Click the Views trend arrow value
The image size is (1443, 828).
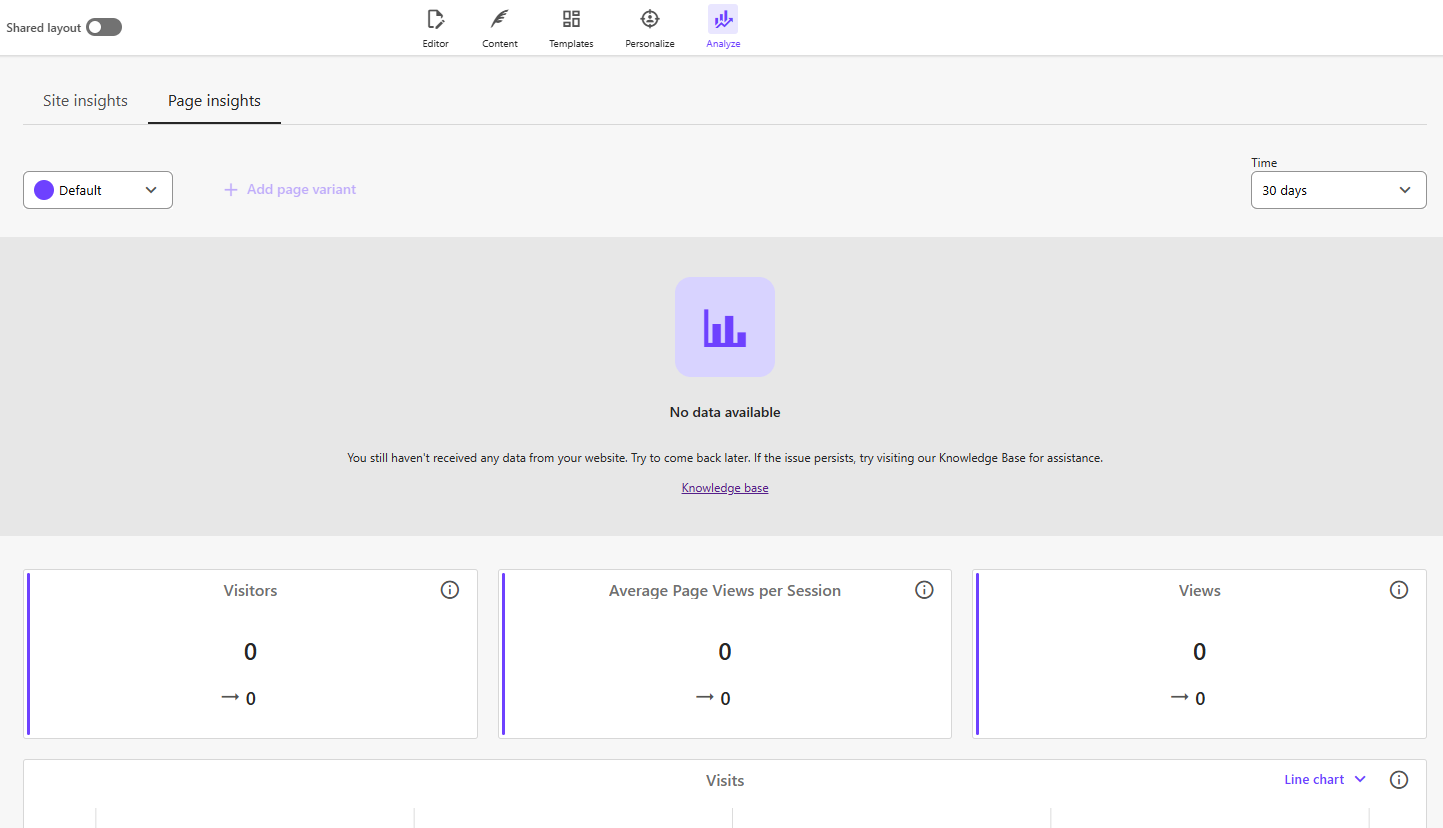1188,698
